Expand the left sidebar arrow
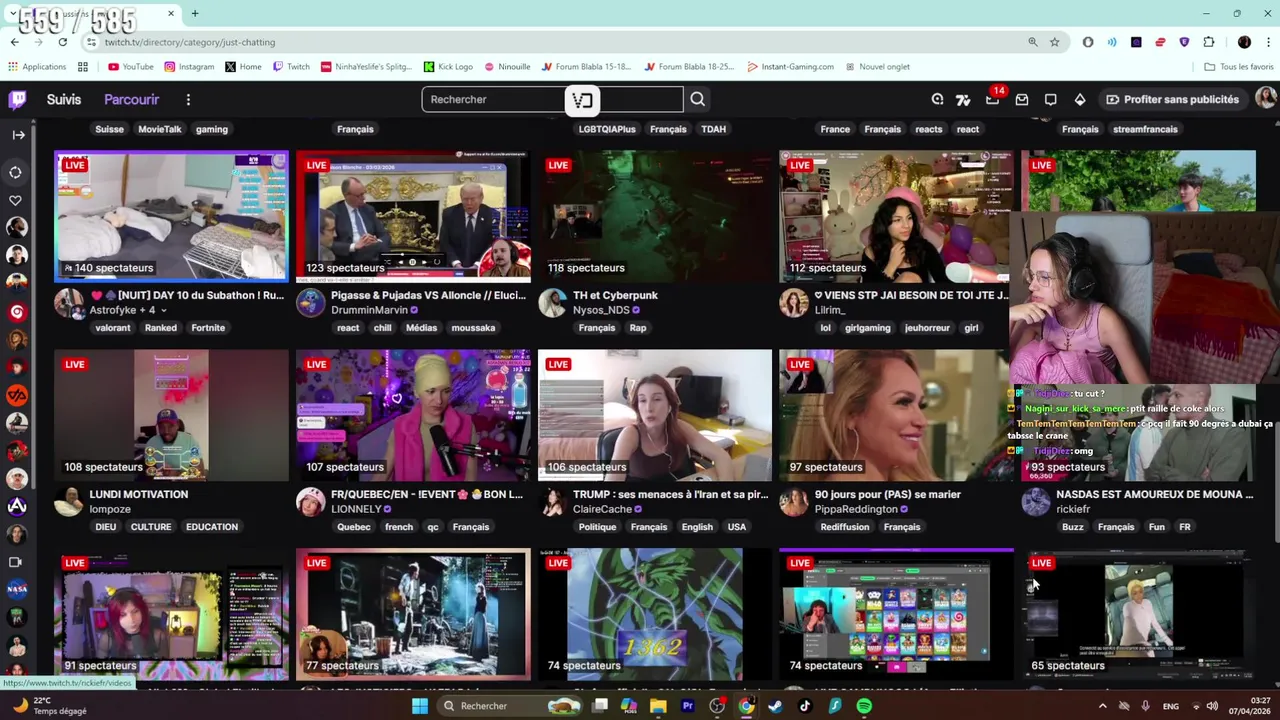This screenshot has width=1280, height=720. click(x=18, y=135)
